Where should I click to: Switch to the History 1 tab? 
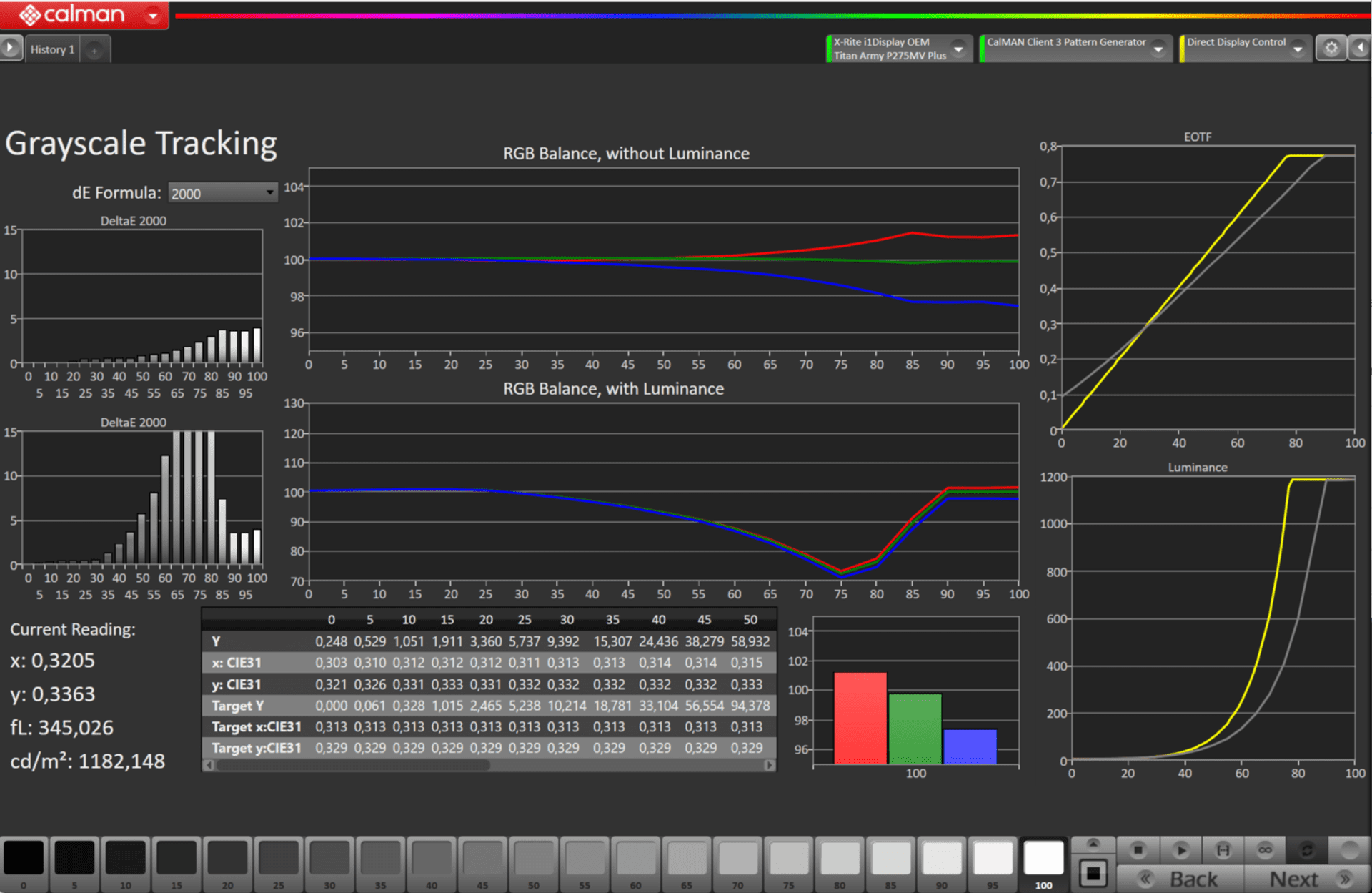[53, 49]
